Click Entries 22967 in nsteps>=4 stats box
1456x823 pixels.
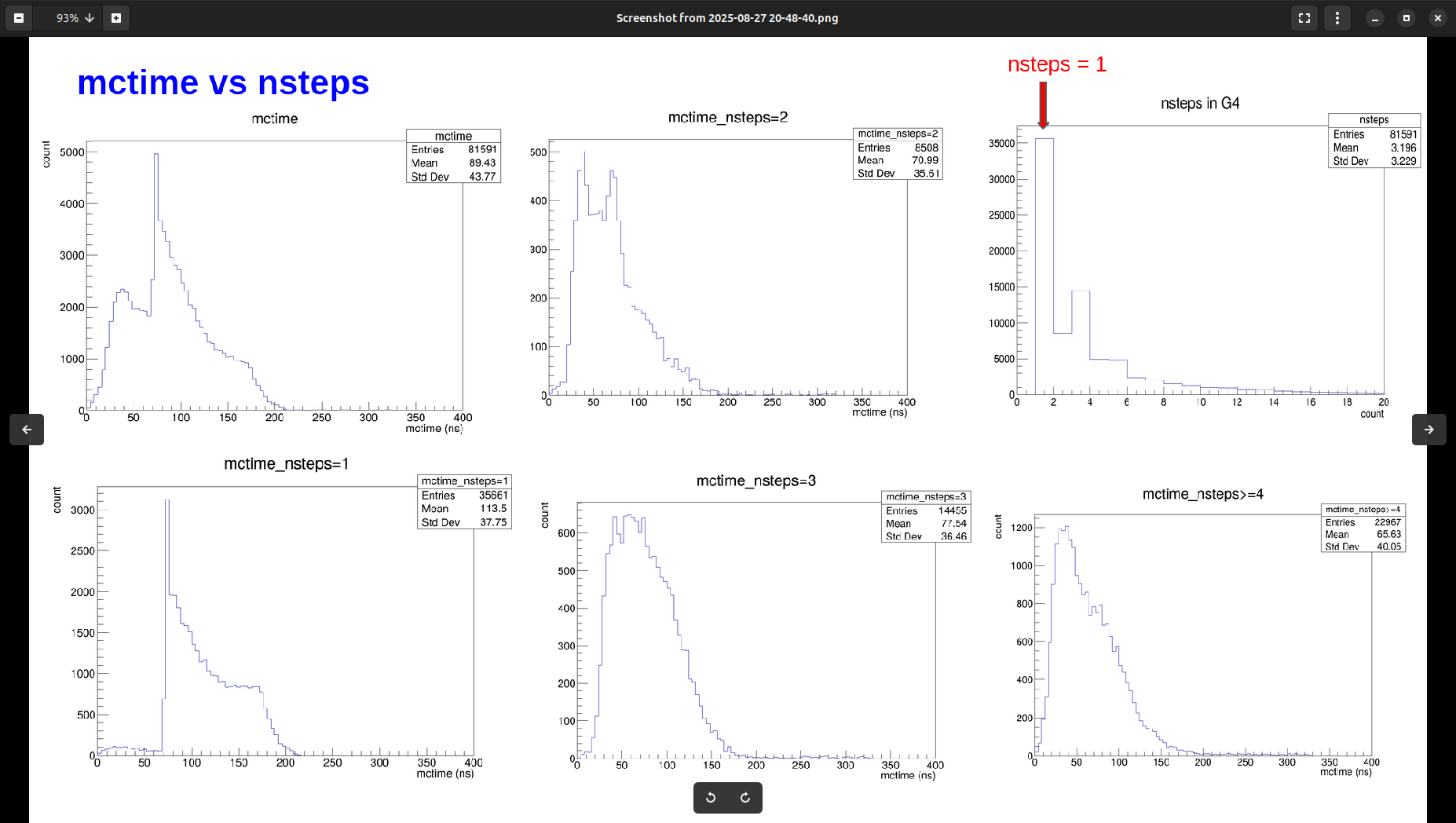pos(1363,522)
